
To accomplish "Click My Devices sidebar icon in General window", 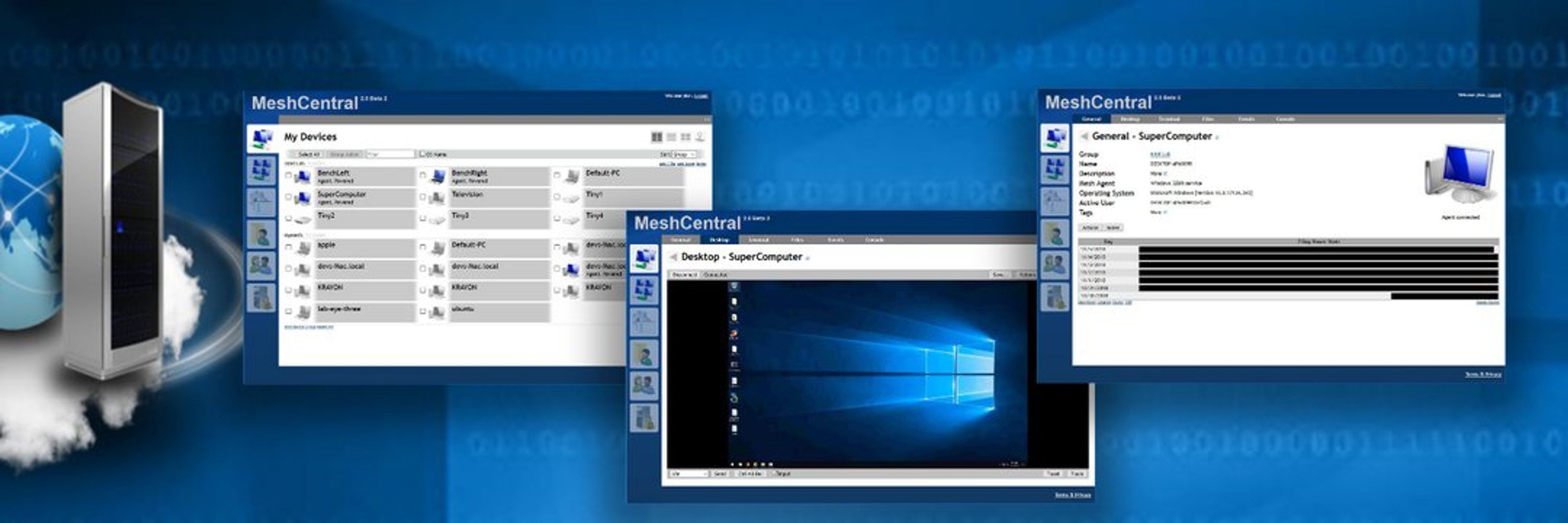I will (1054, 138).
